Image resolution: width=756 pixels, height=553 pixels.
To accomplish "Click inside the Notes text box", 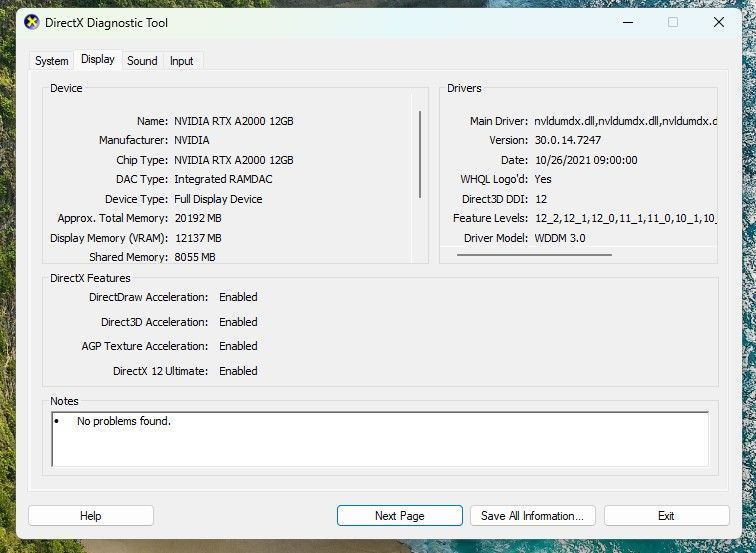I will (x=380, y=445).
